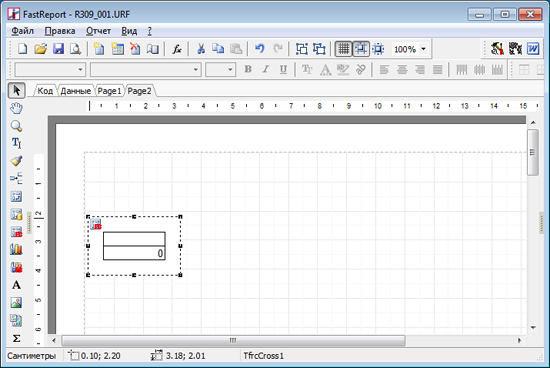The height and width of the screenshot is (368, 550).
Task: Select the object pointer tool
Action: (x=16, y=91)
